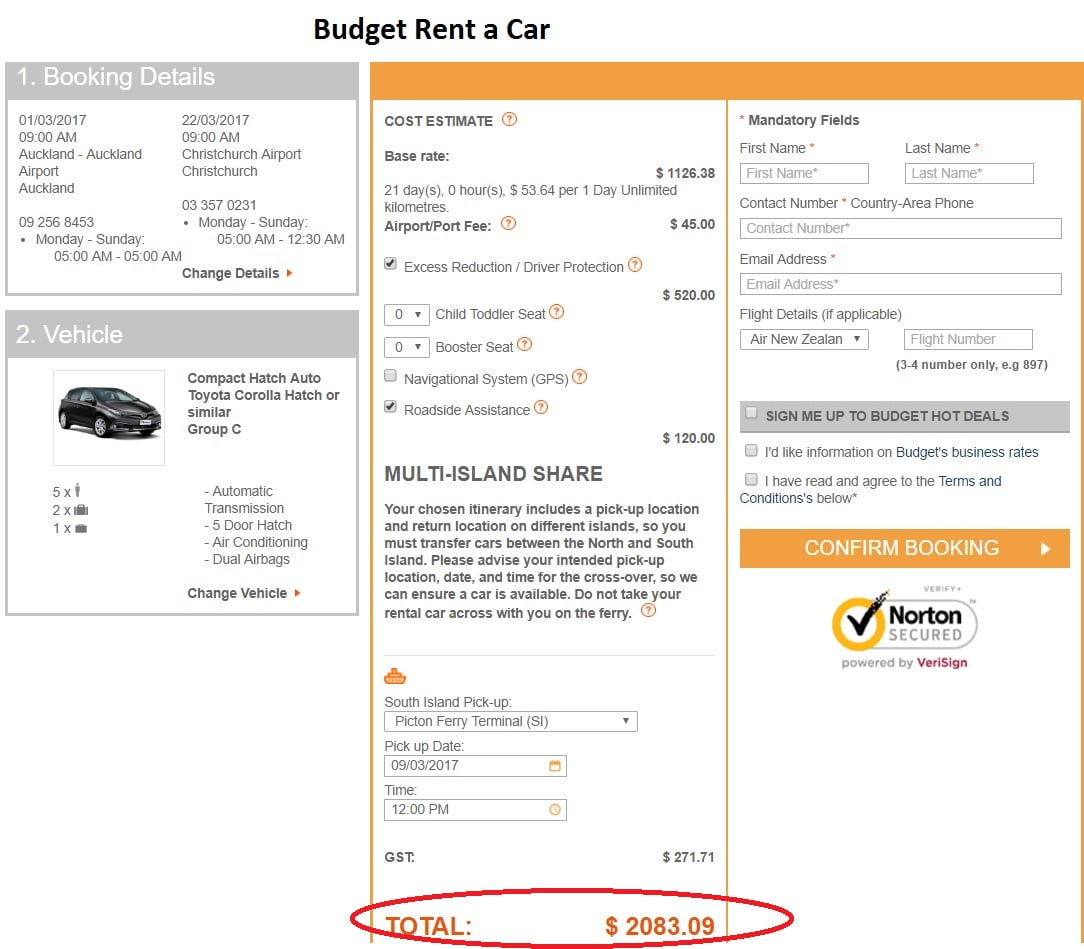Open the South Island Pick-up location dropdown
Image resolution: width=1084 pixels, height=949 pixels.
point(511,722)
